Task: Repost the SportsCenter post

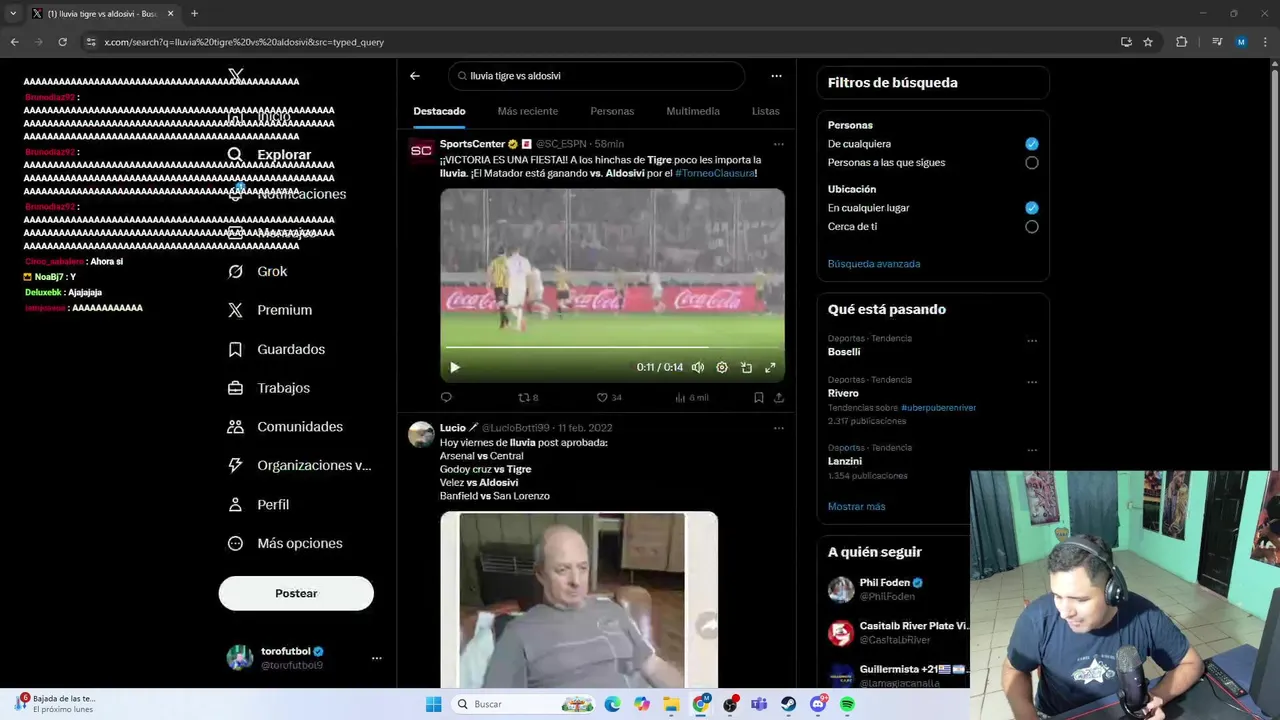Action: pos(527,397)
